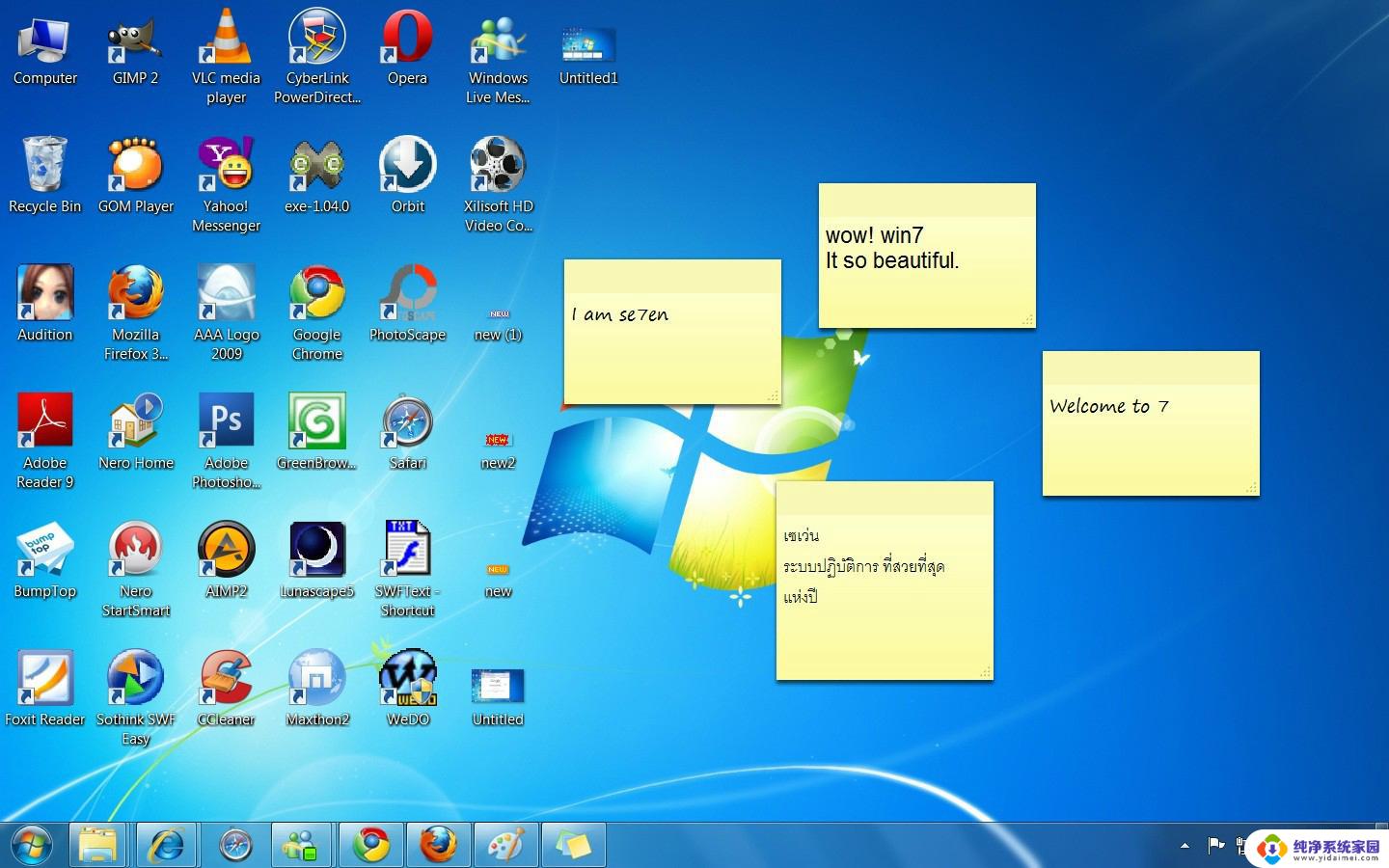Open Action Center flag icon
The height and width of the screenshot is (868, 1389).
[x=1215, y=846]
